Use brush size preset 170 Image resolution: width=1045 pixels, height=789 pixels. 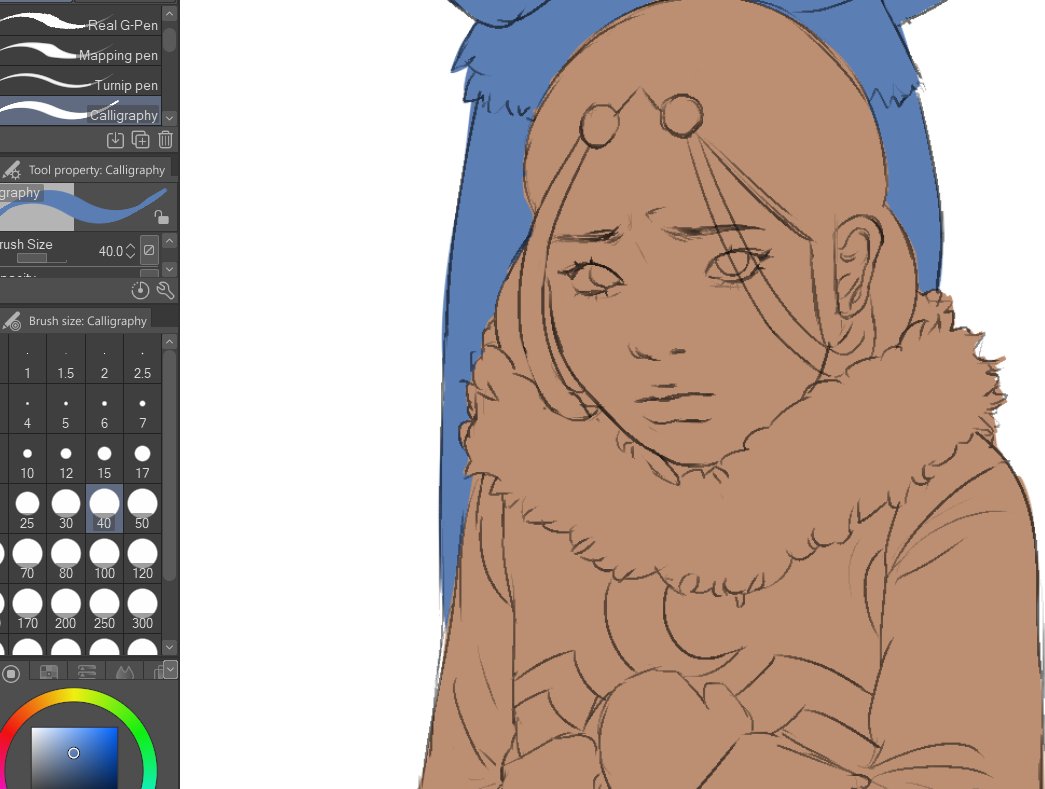[27, 609]
